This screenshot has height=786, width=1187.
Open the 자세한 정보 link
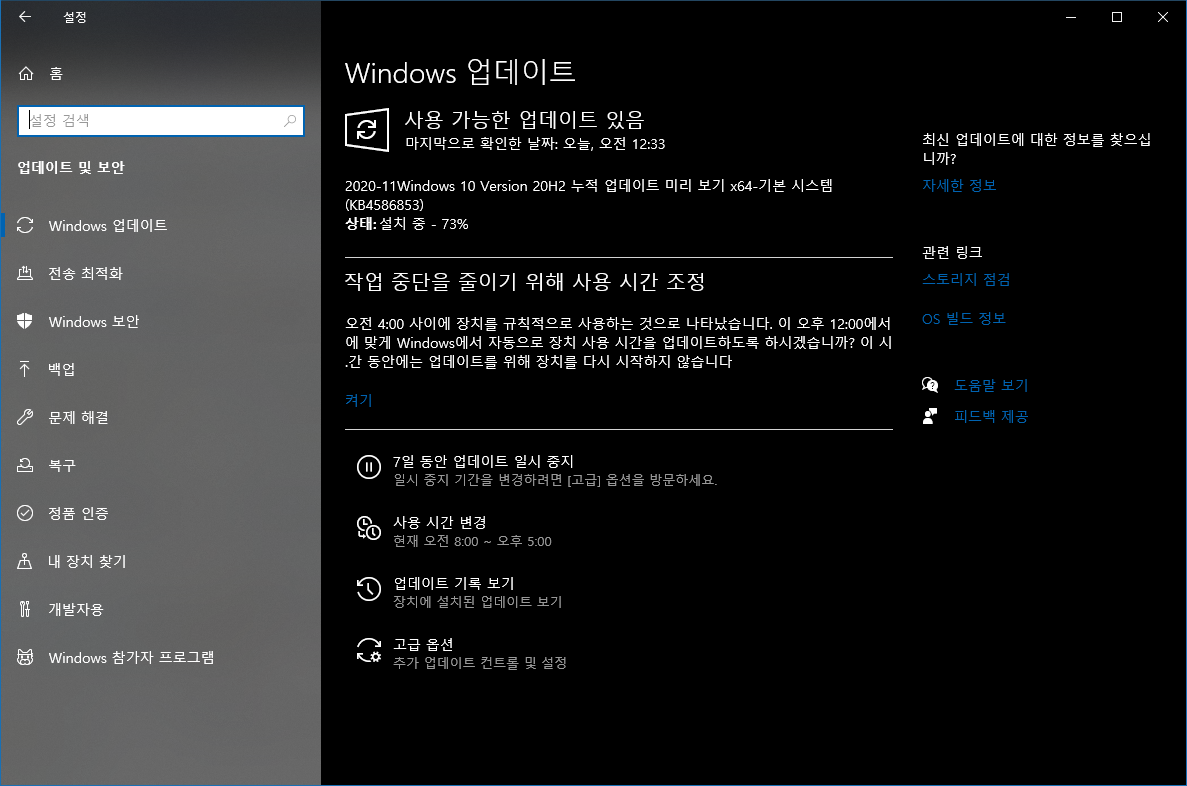[x=959, y=185]
